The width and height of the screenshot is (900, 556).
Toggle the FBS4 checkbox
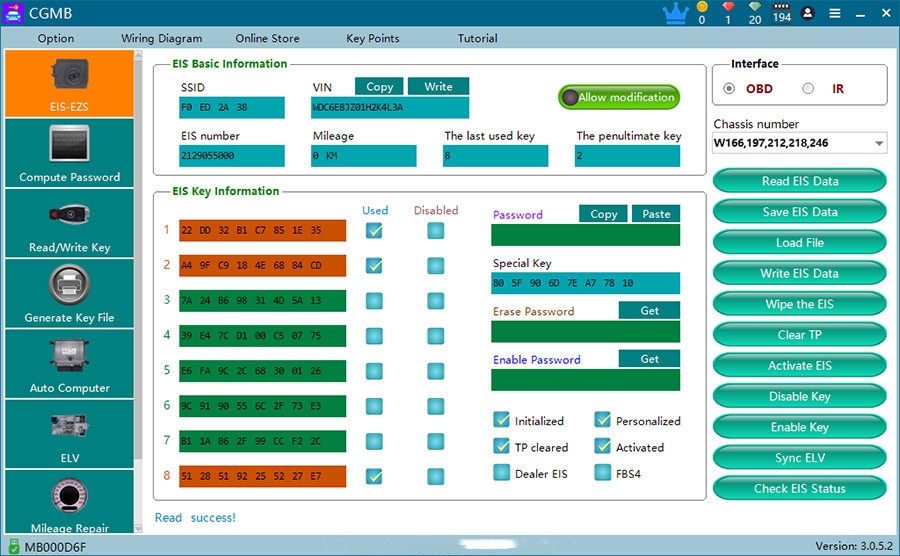603,472
